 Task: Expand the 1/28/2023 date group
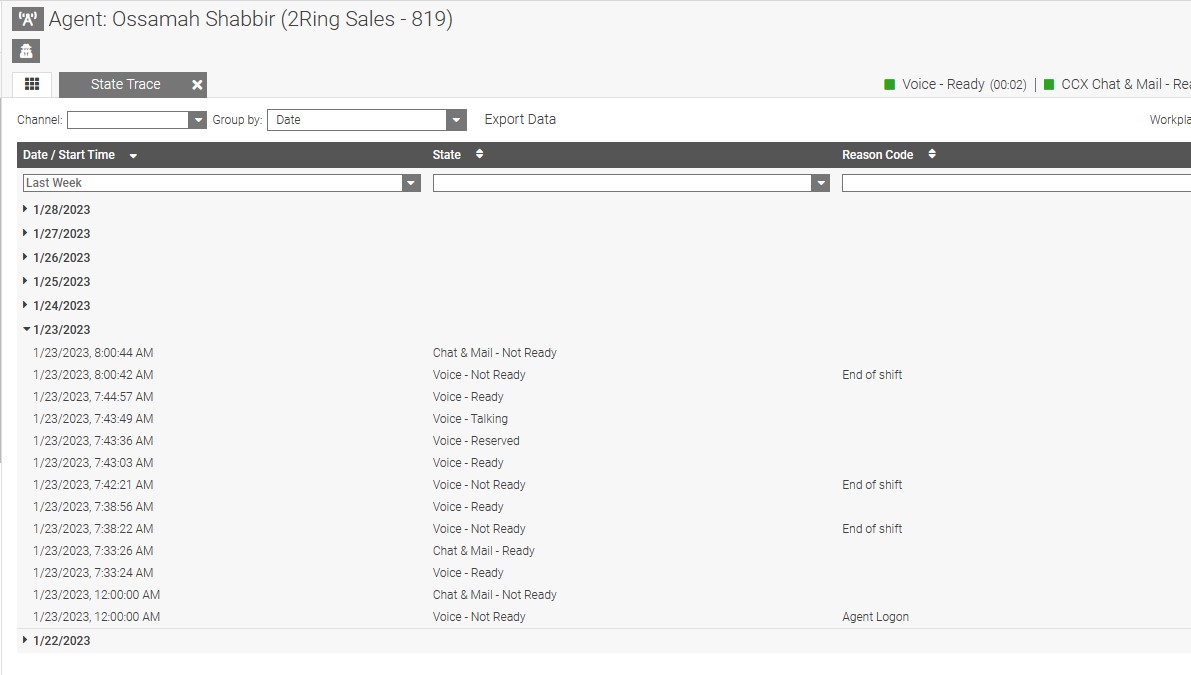point(25,210)
